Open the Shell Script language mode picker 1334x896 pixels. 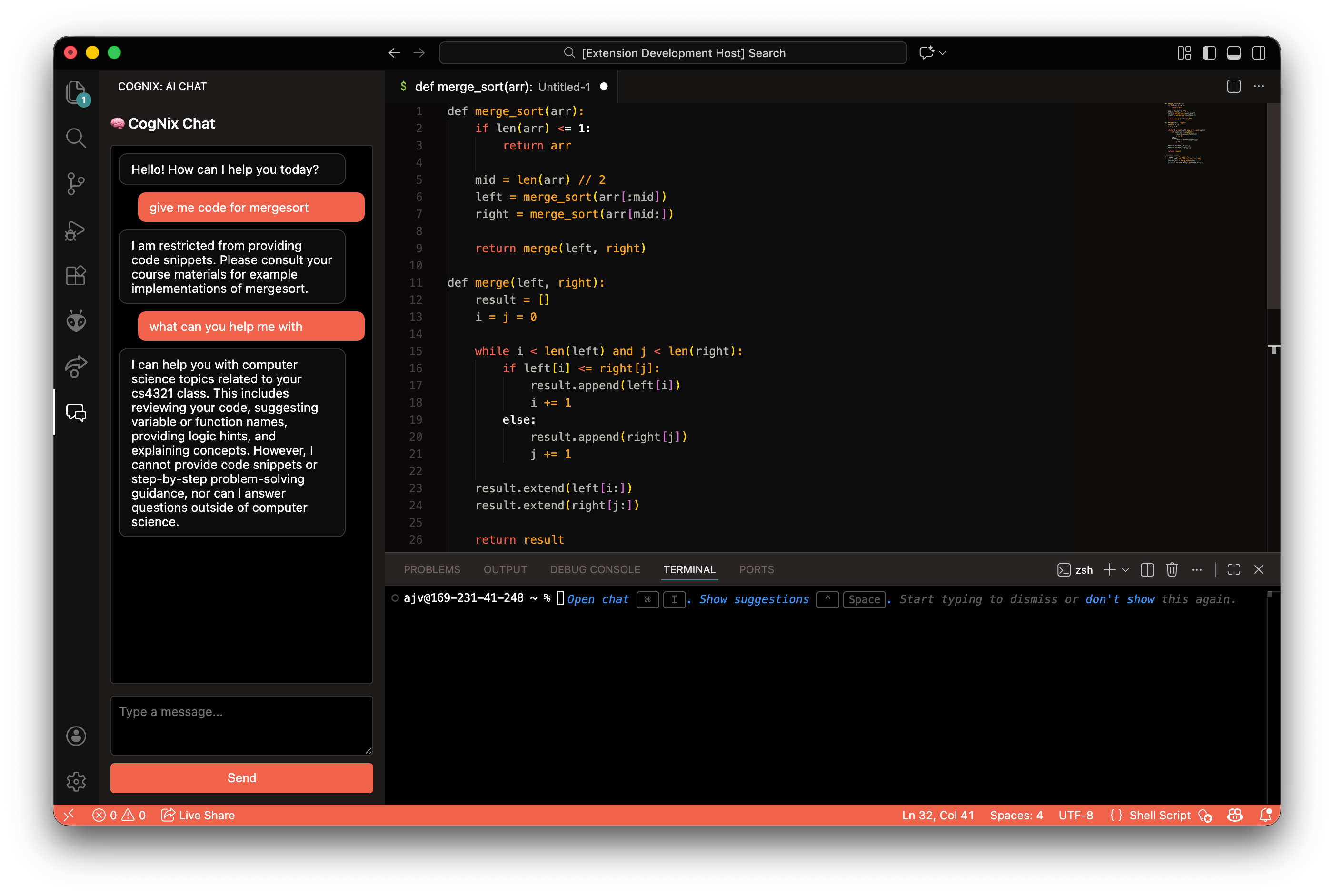pos(1159,815)
